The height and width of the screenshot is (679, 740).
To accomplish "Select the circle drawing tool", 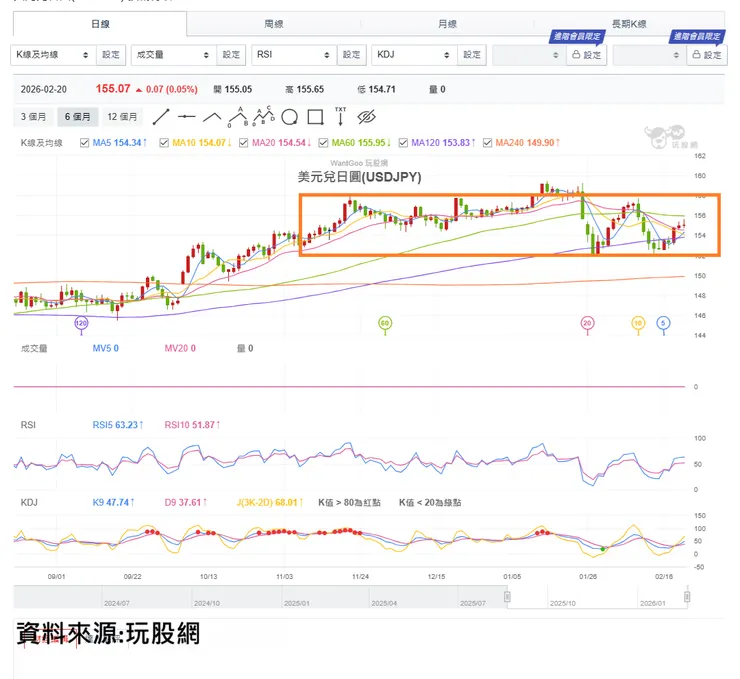I will (x=289, y=117).
